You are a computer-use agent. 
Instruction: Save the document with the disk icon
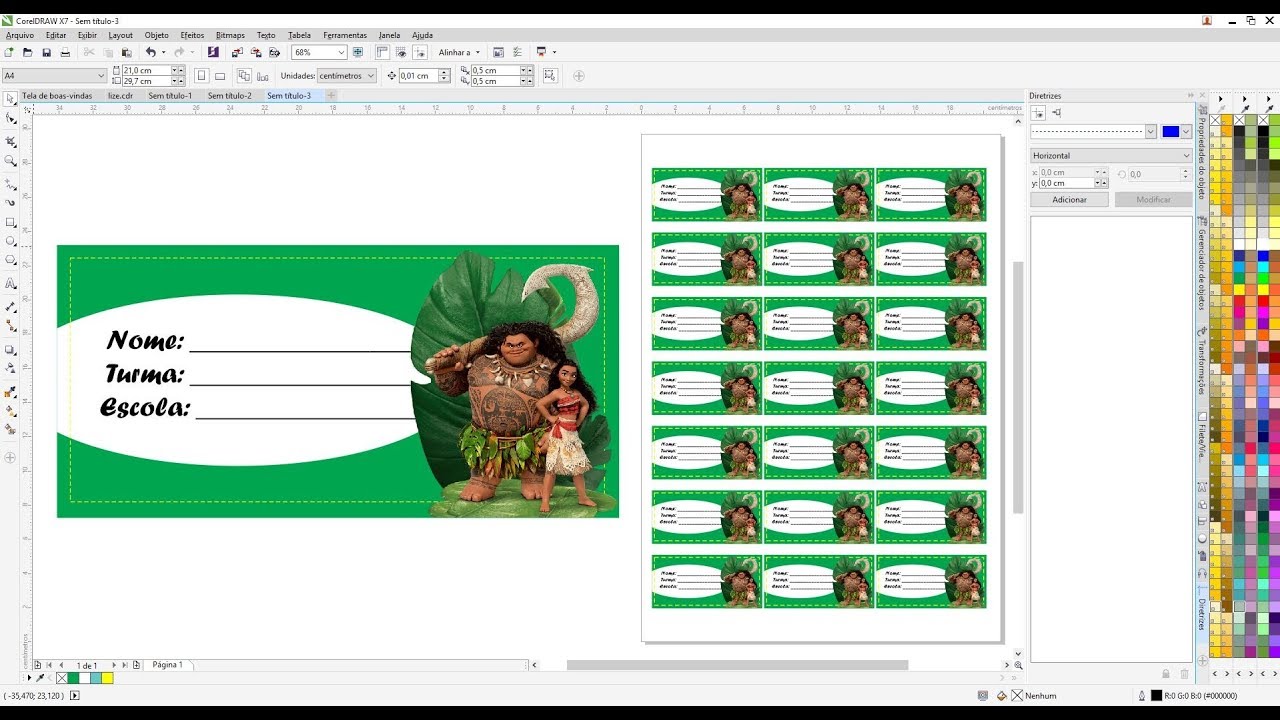coord(46,52)
